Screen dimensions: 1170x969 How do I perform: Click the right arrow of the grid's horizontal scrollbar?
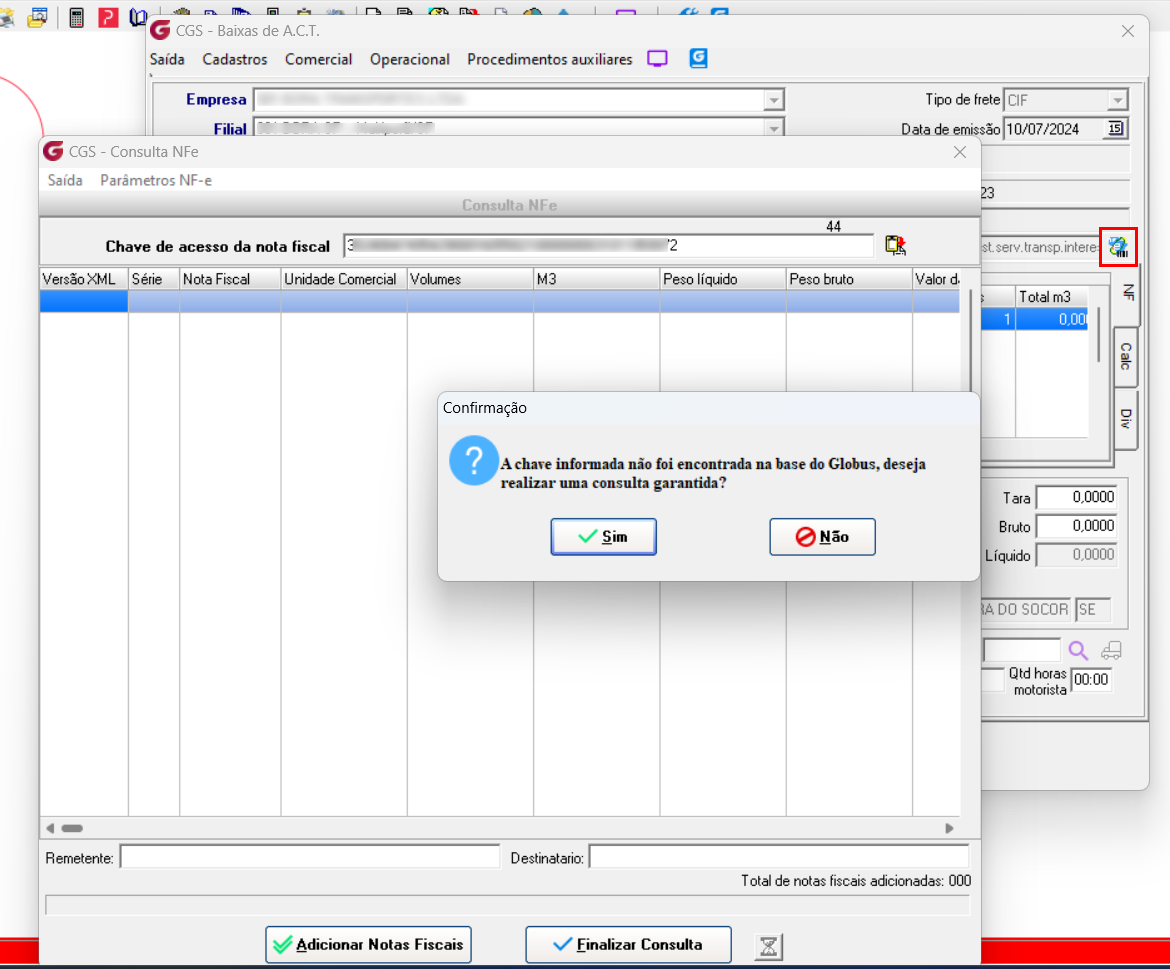(949, 828)
